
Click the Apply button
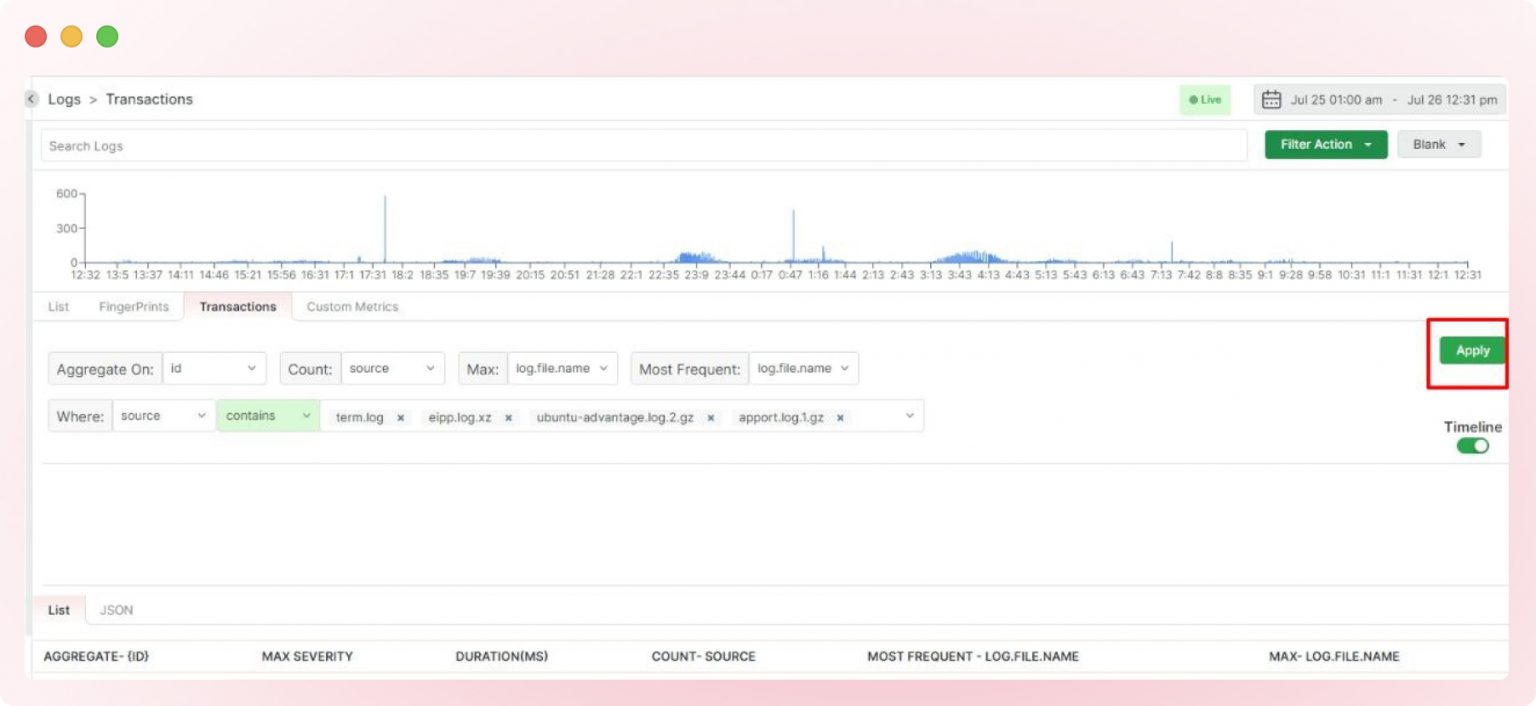pos(1471,350)
